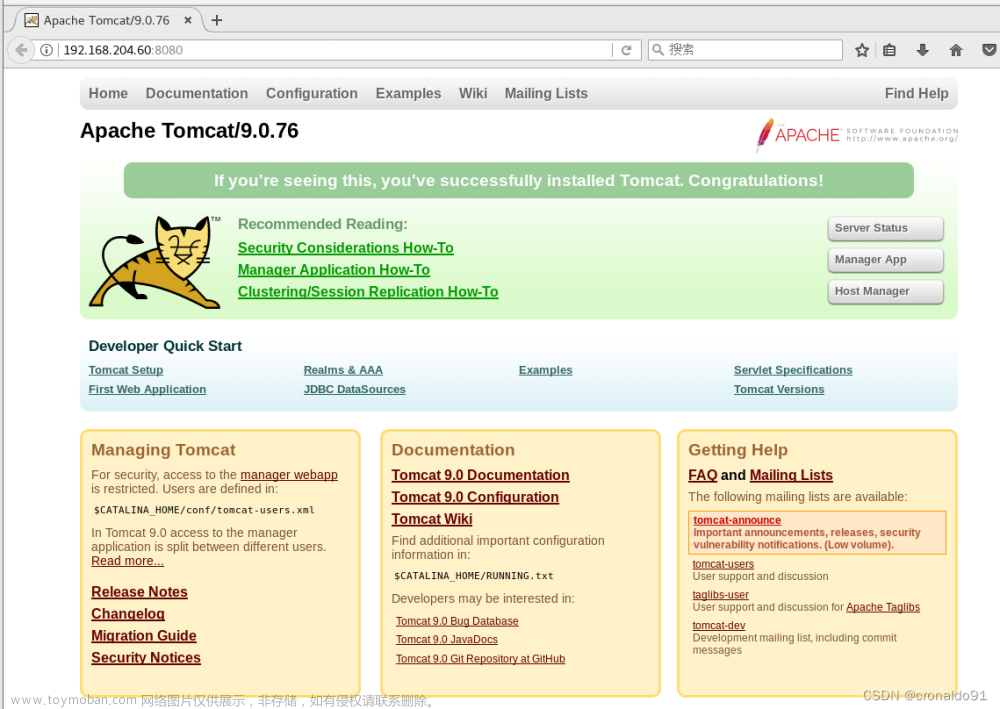1000x709 pixels.
Task: Open Security Considerations How-To link
Action: click(x=346, y=248)
